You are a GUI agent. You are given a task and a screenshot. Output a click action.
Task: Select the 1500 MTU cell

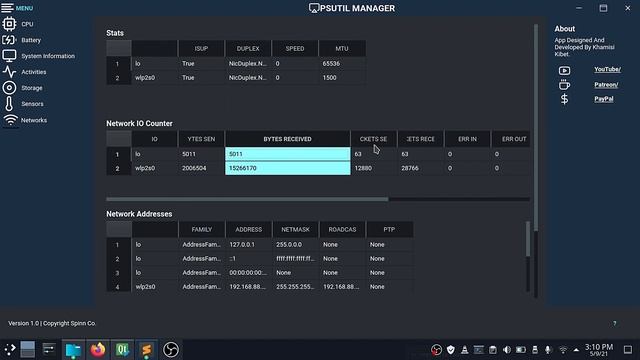click(342, 78)
